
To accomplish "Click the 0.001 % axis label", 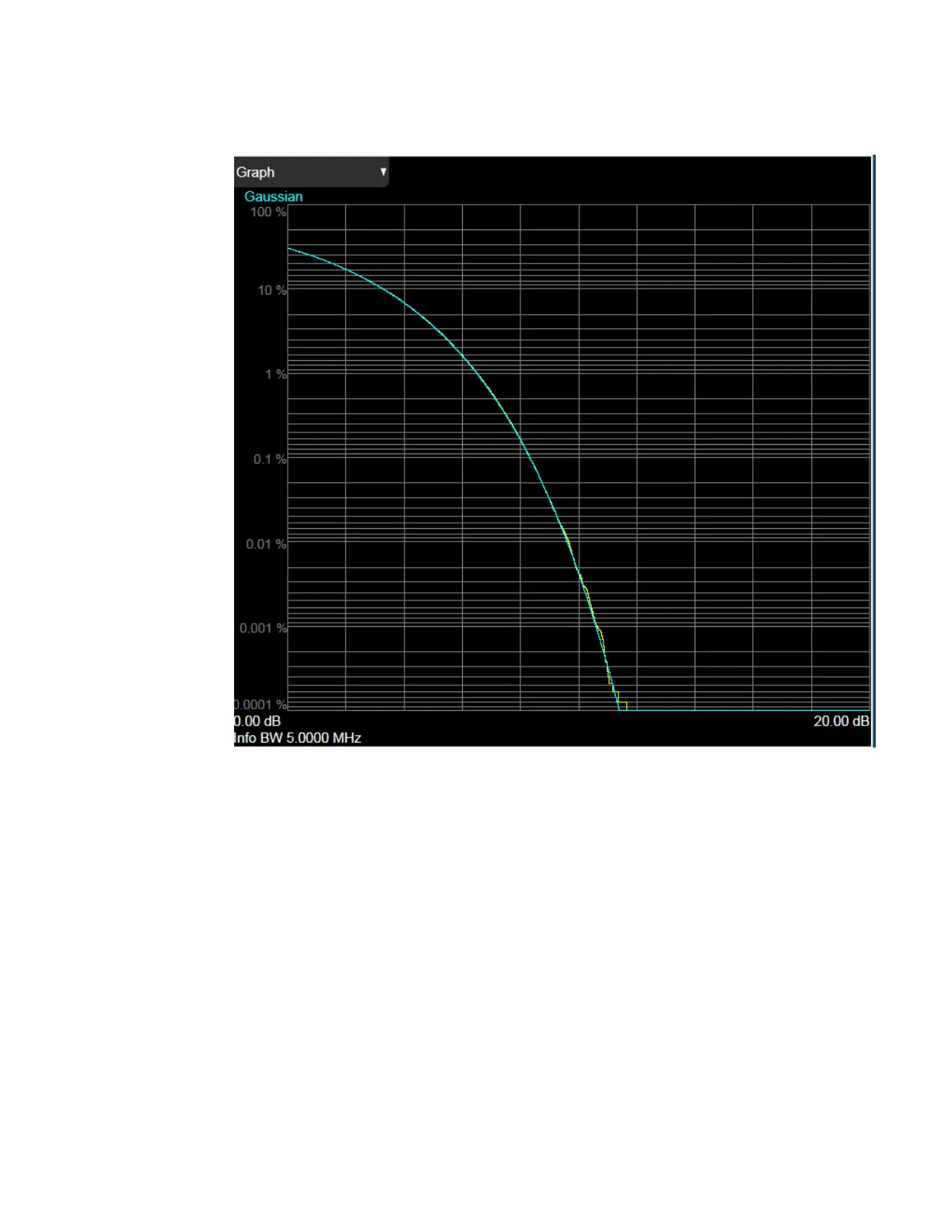I will coord(263,628).
